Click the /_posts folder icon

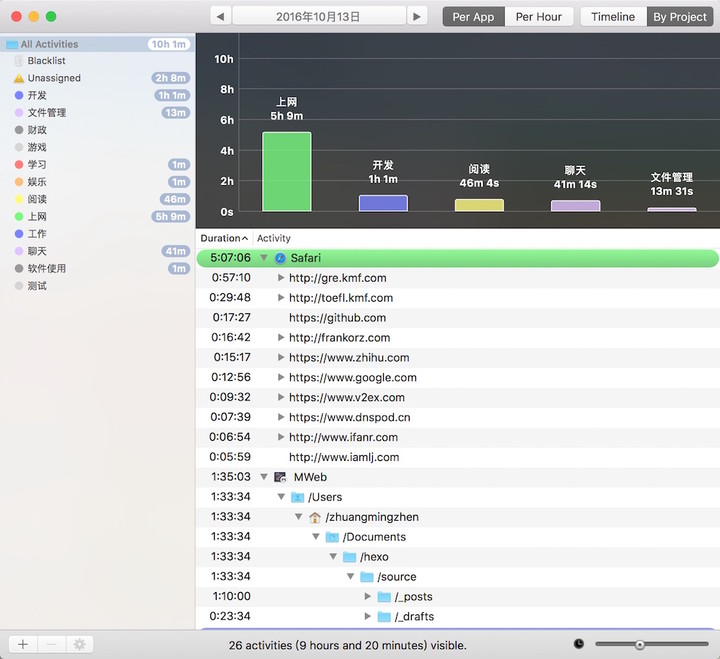click(384, 597)
